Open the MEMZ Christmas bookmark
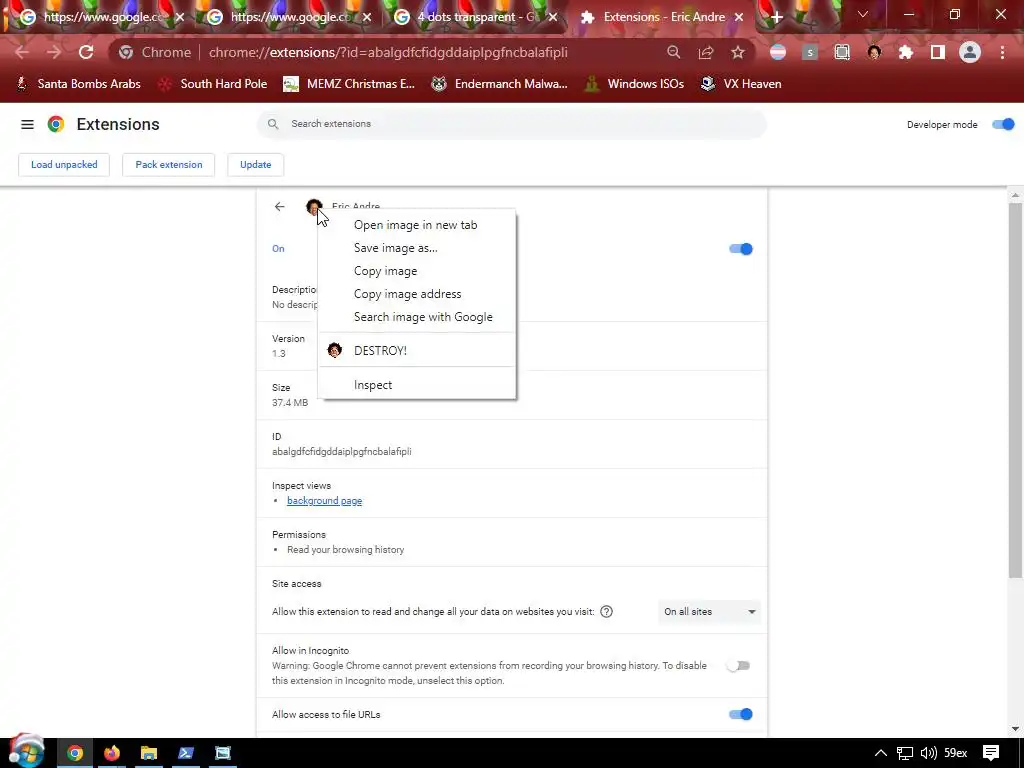Viewport: 1024px width, 768px height. (349, 84)
